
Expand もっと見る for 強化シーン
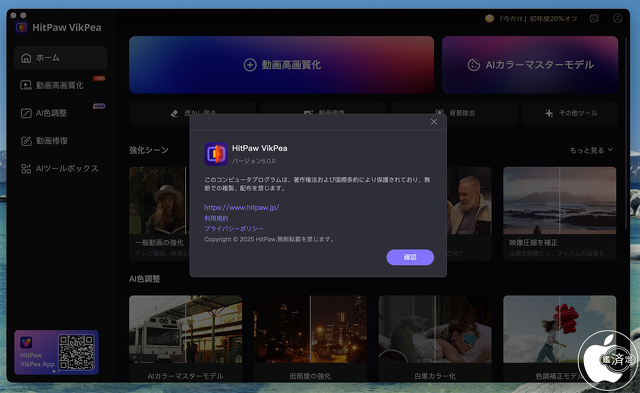(x=591, y=150)
